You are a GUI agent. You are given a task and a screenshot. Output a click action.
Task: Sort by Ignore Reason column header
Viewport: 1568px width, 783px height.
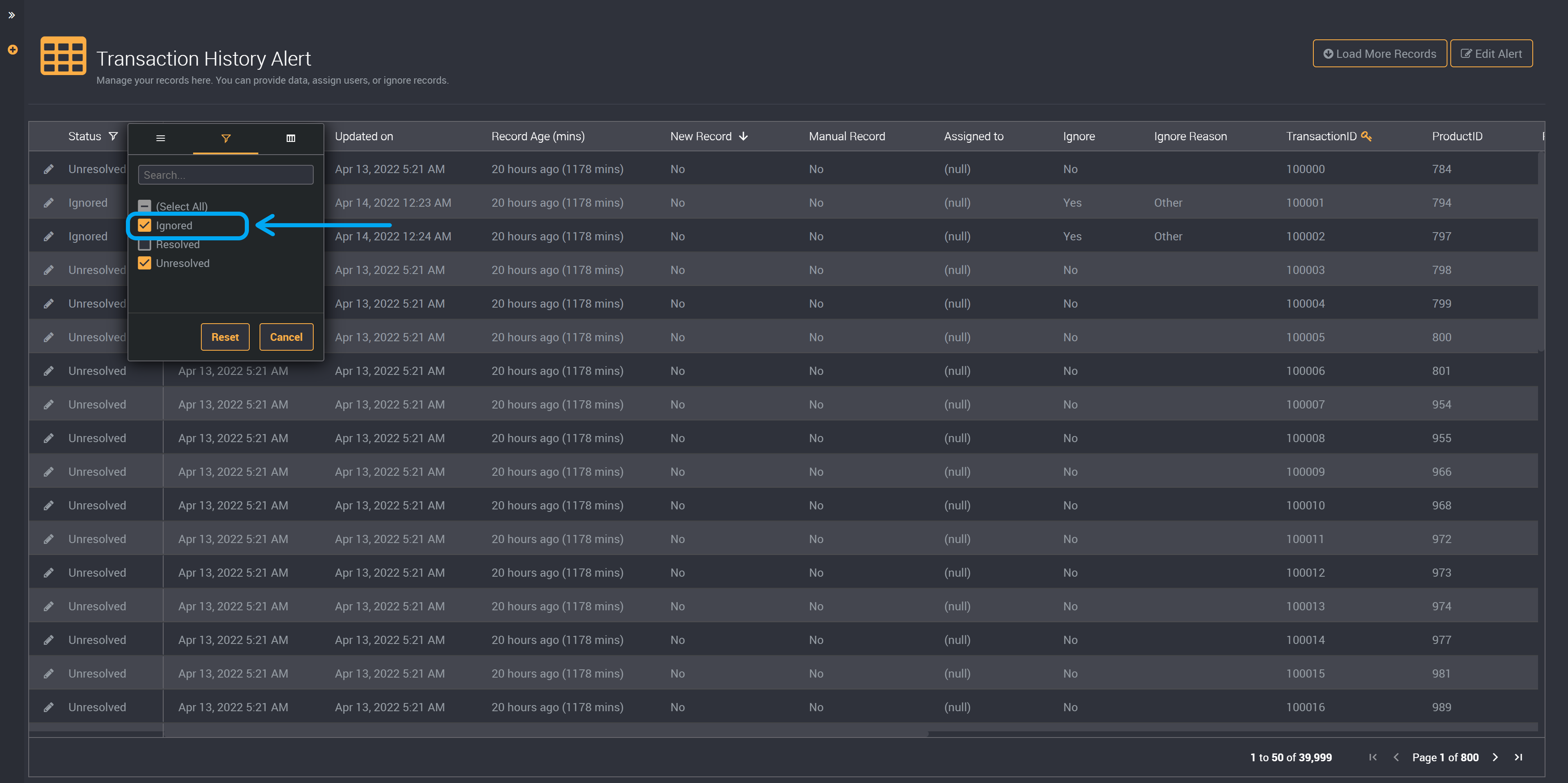[1191, 137]
